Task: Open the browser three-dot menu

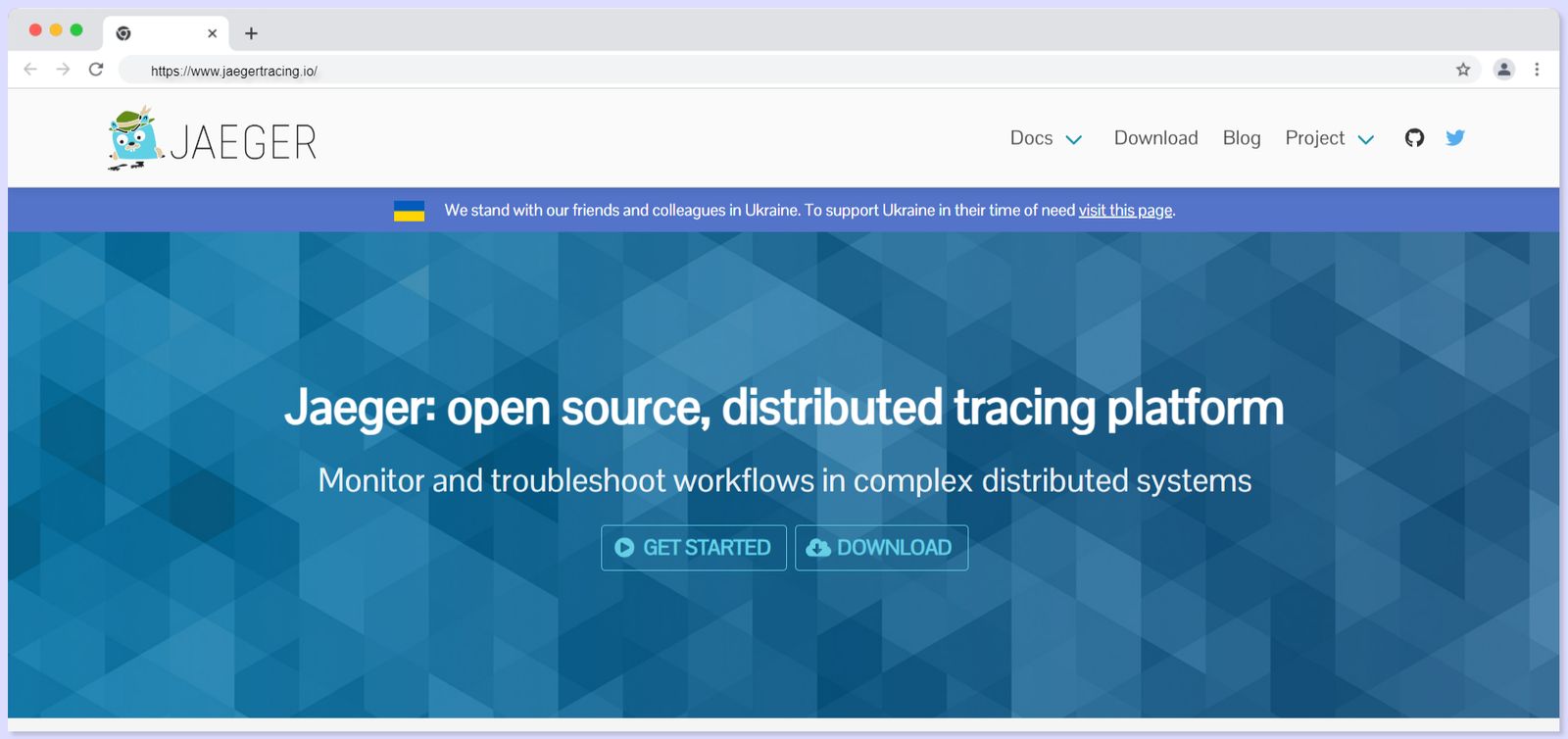Action: pos(1537,70)
